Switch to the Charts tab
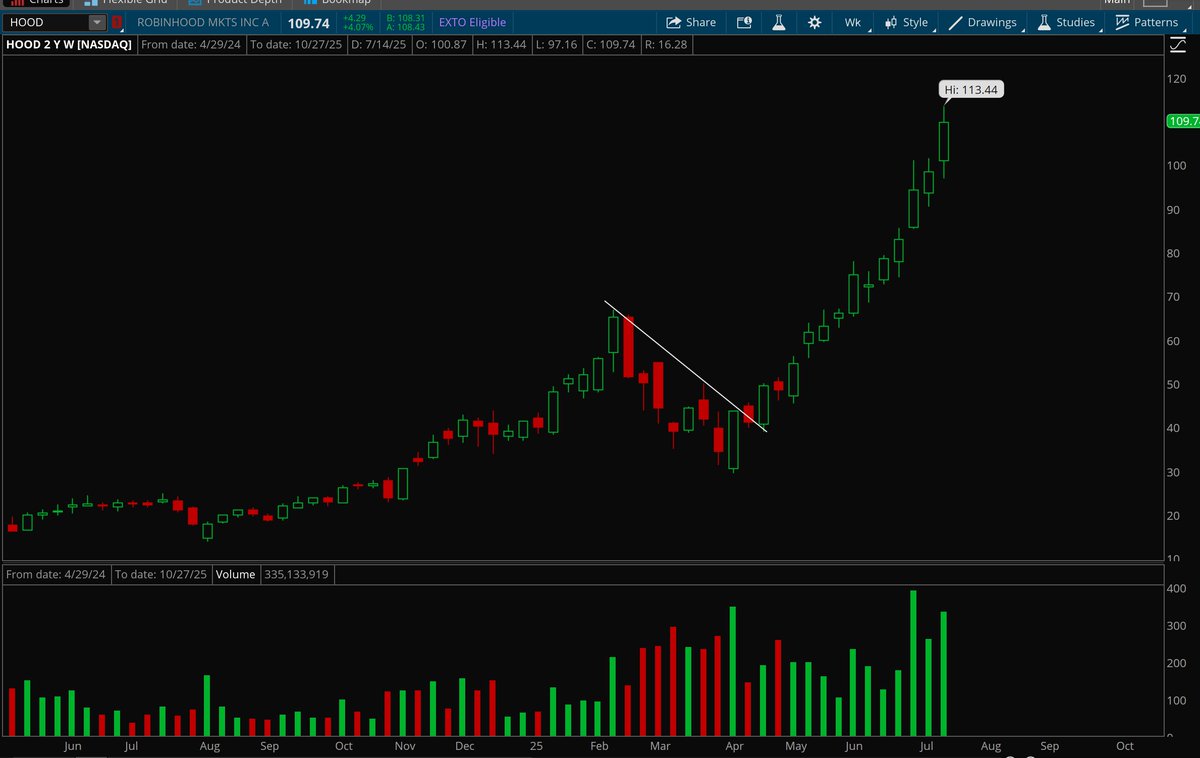The image size is (1200, 758). point(36,3)
